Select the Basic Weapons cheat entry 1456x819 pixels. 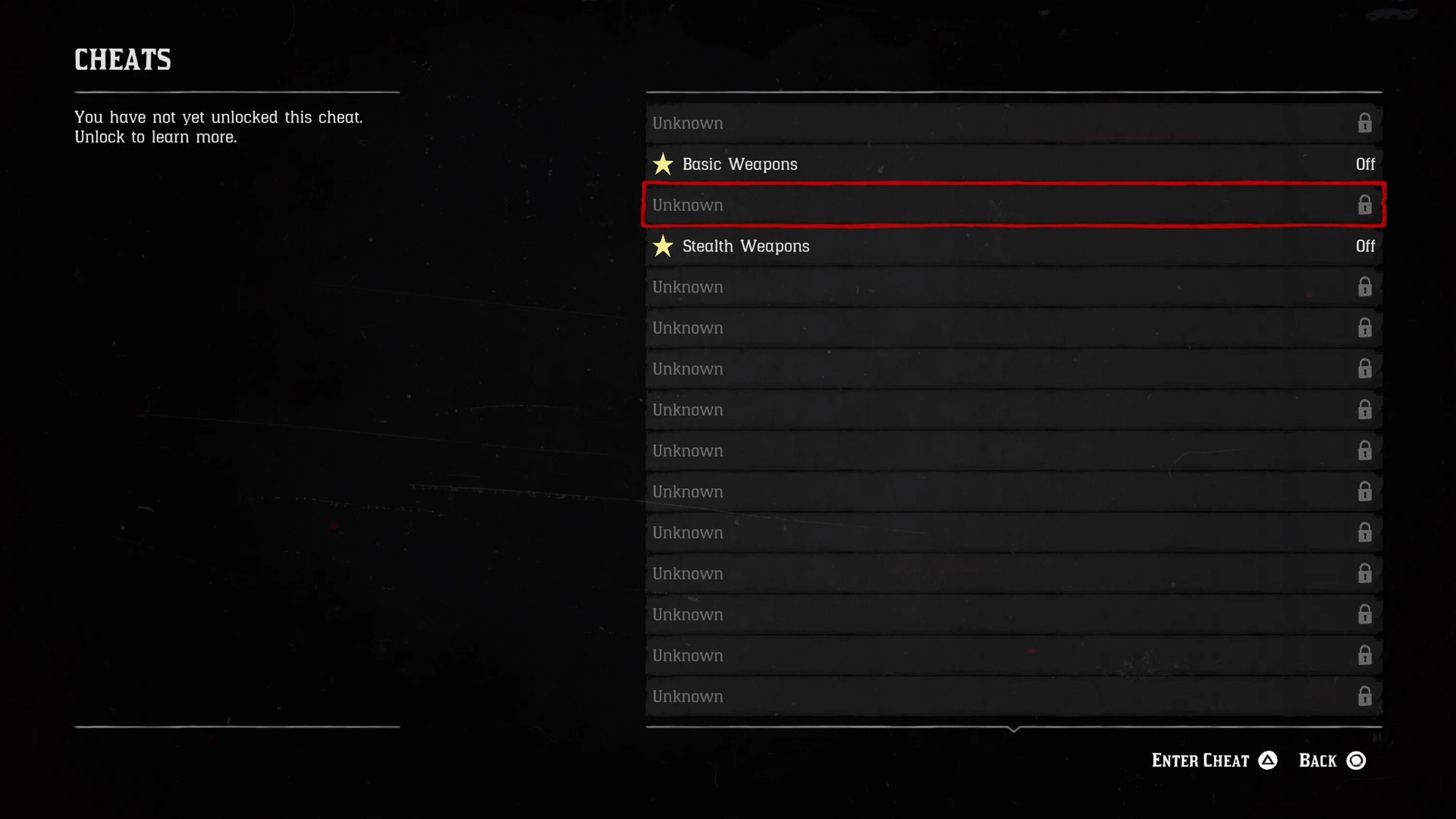pyautogui.click(x=1013, y=163)
